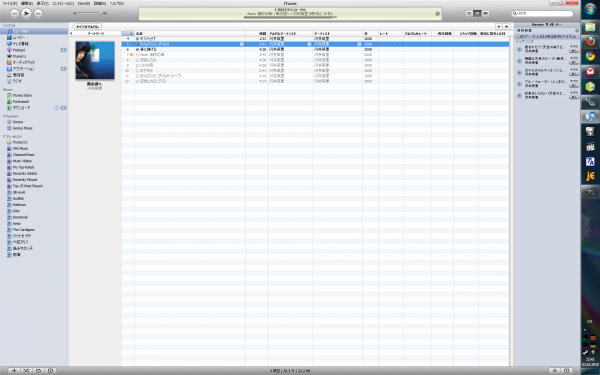
Task: Open Firefox from the taskbar
Action: (590, 41)
